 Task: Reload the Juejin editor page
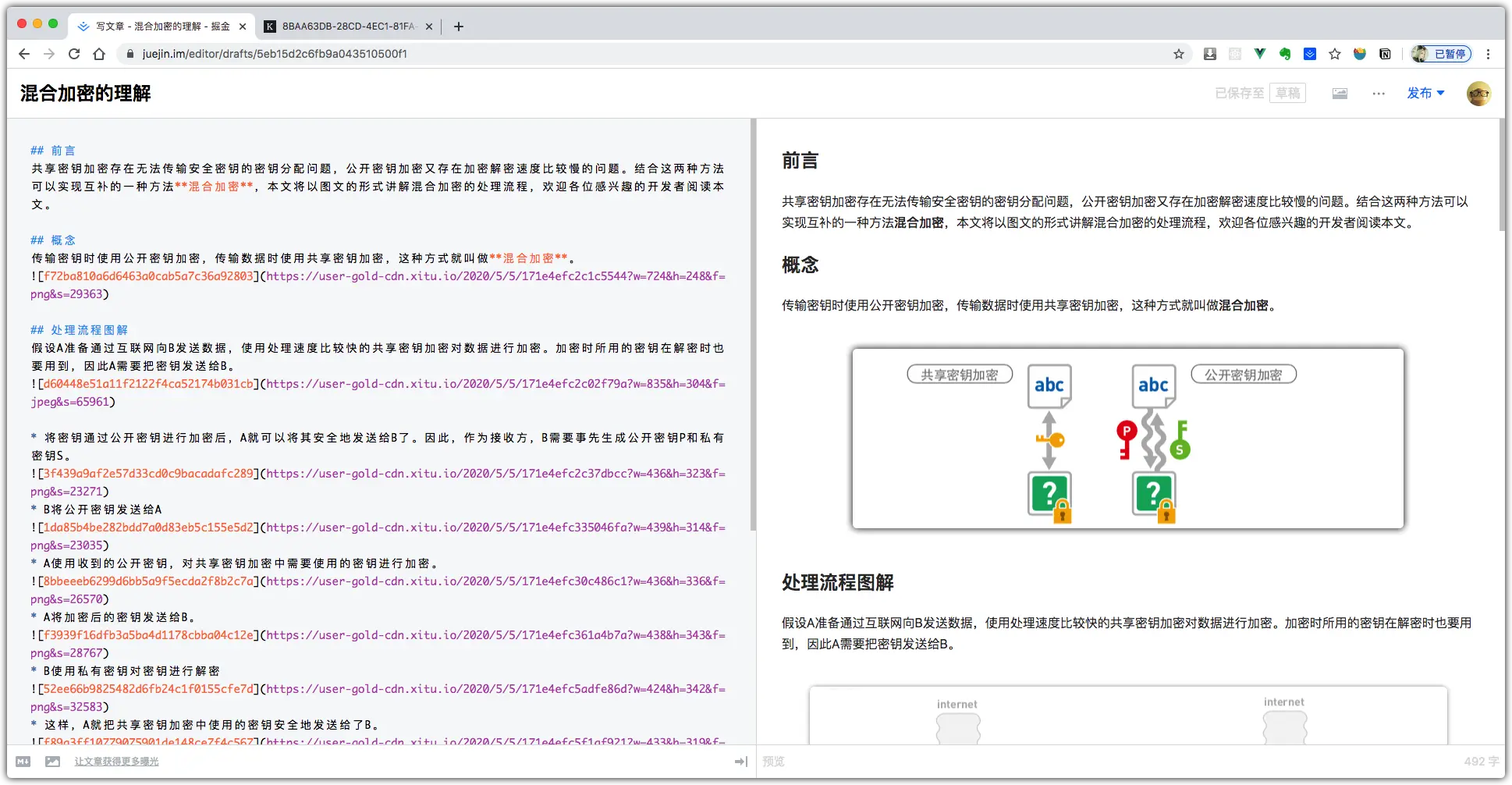74,54
